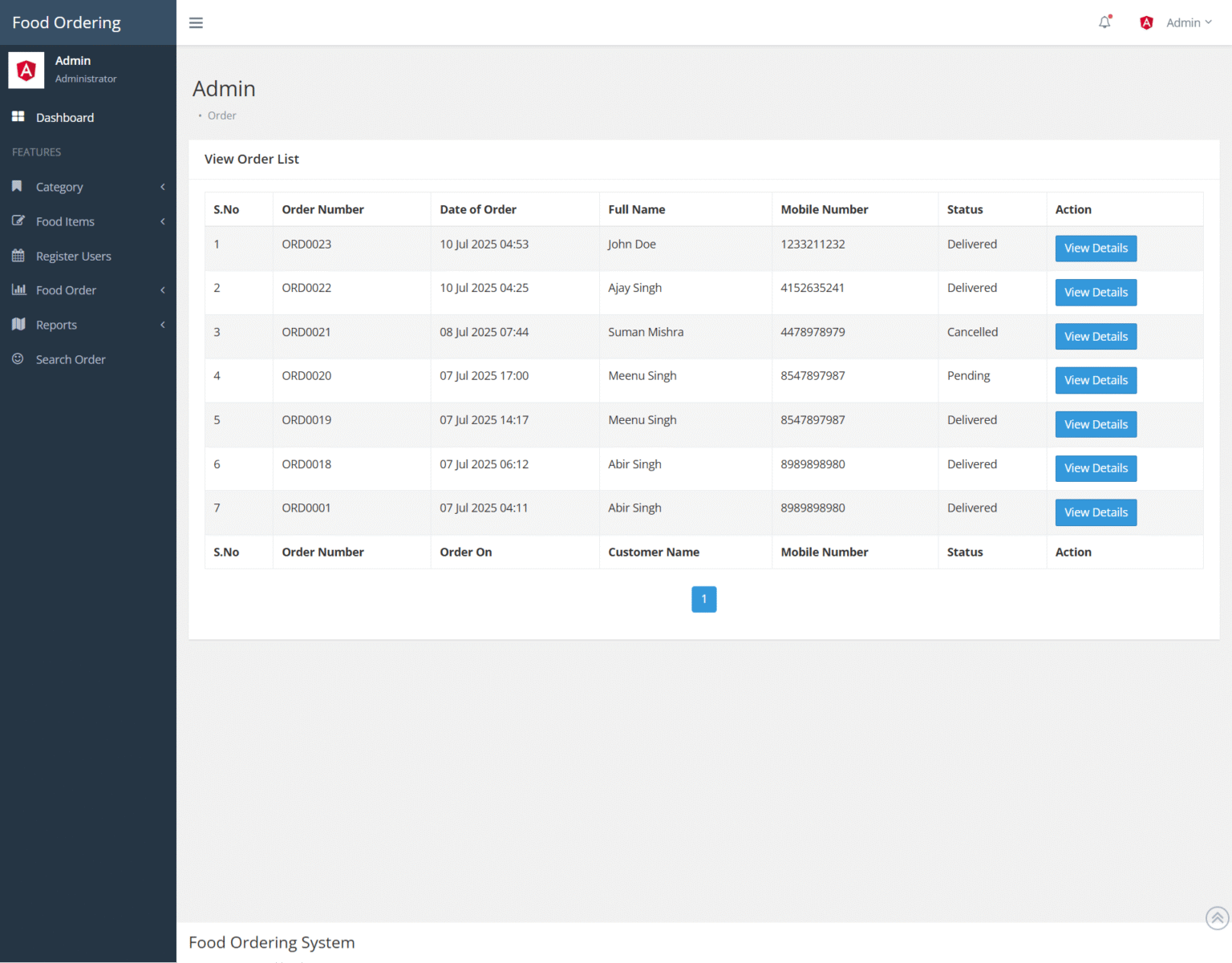1232x963 pixels.
Task: Open Search Order from the sidebar
Action: point(71,359)
